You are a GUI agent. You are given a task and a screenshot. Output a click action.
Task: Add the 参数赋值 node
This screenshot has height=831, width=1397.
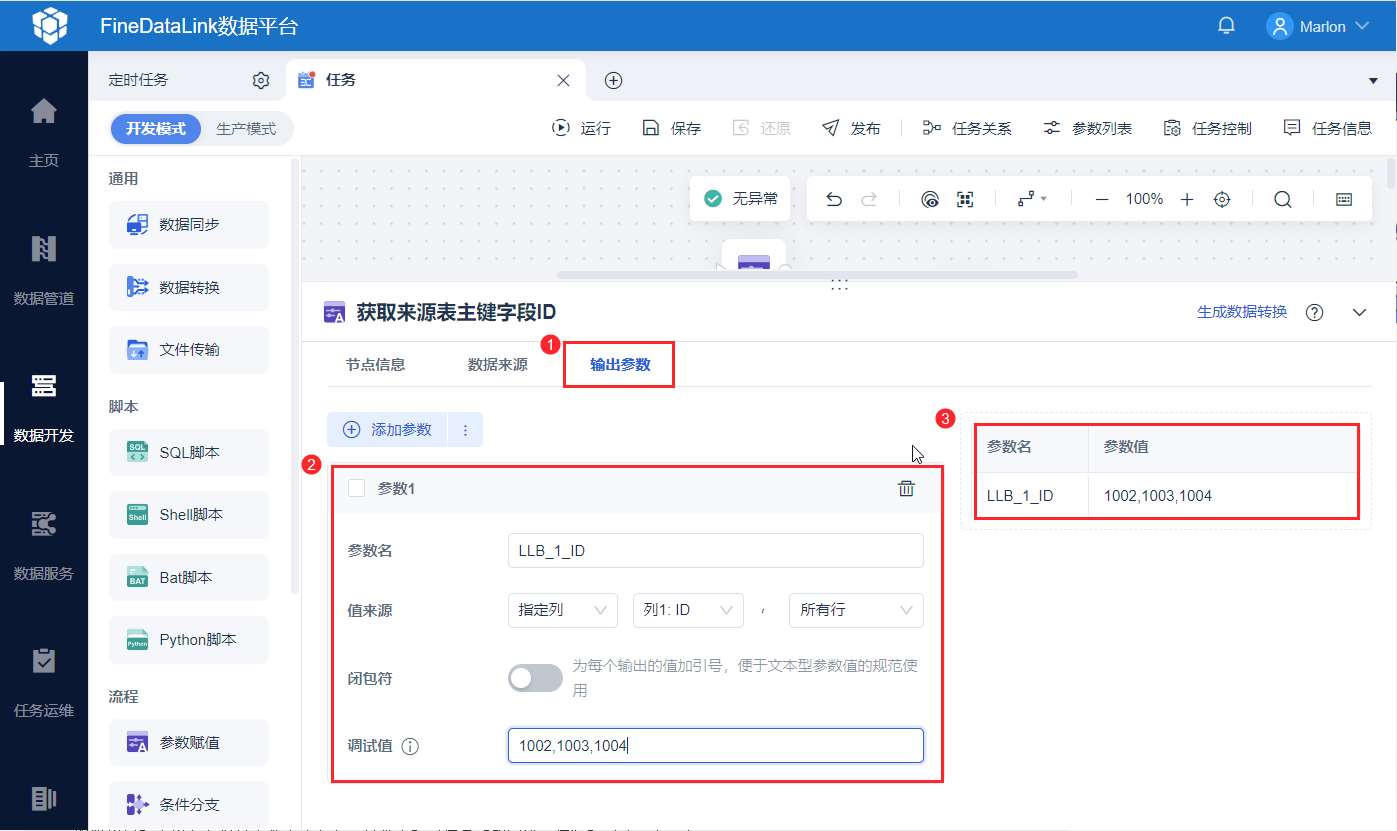coord(189,742)
